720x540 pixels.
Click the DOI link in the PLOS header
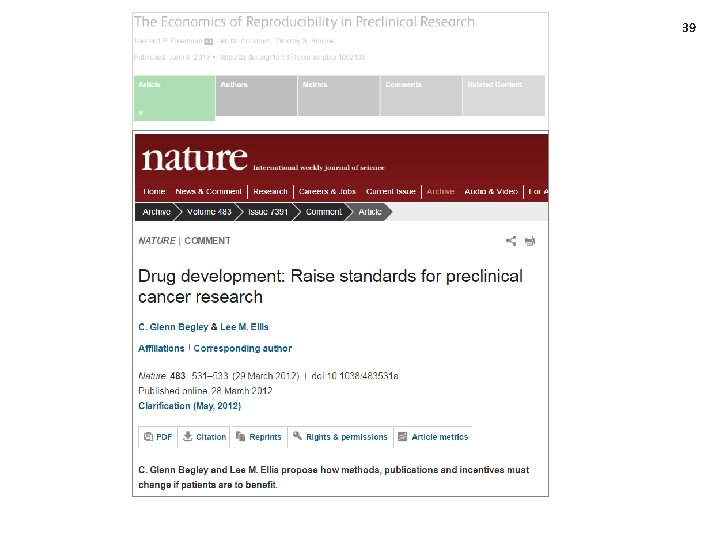pyautogui.click(x=293, y=57)
